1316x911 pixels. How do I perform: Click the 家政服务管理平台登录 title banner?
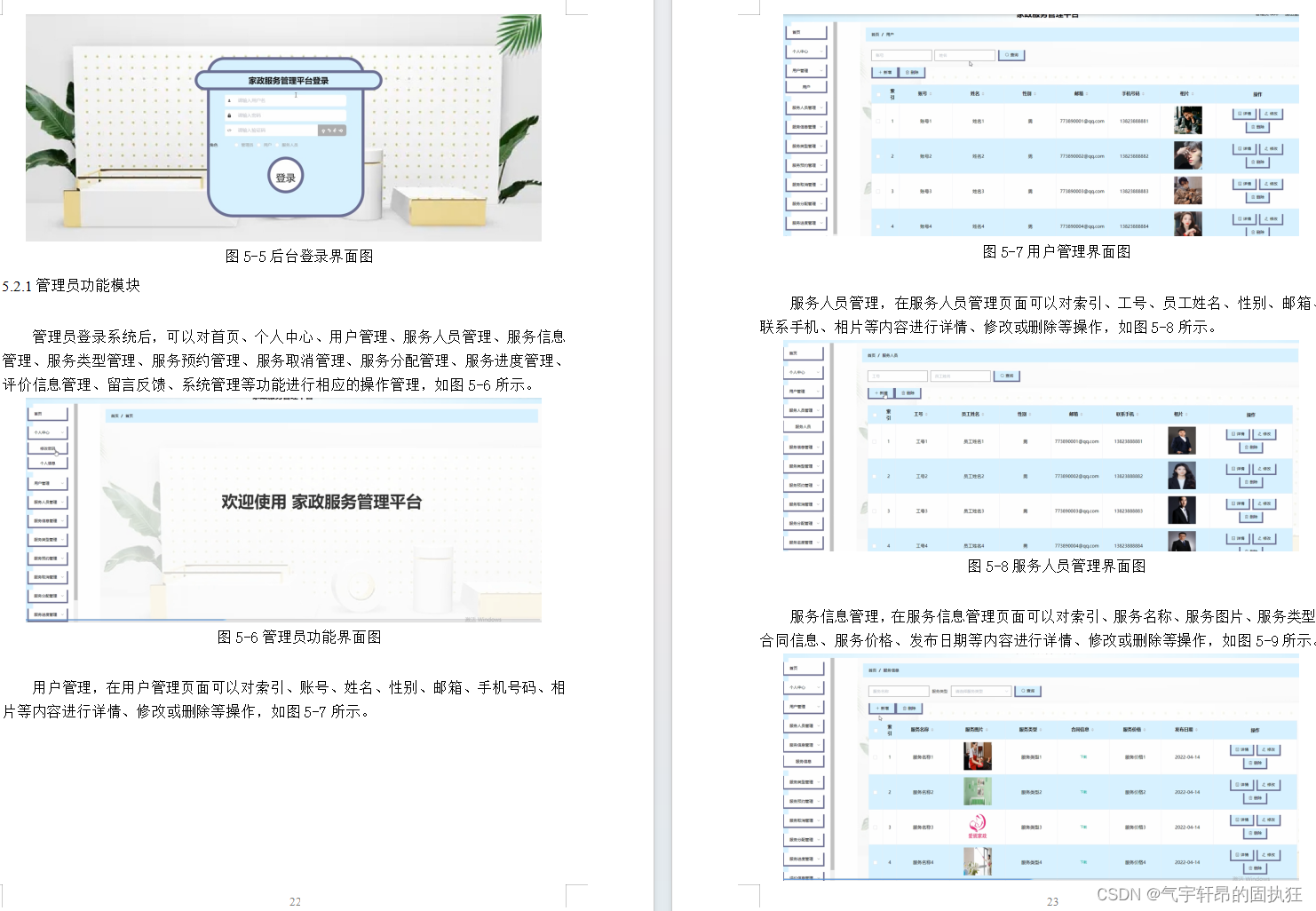(x=289, y=81)
